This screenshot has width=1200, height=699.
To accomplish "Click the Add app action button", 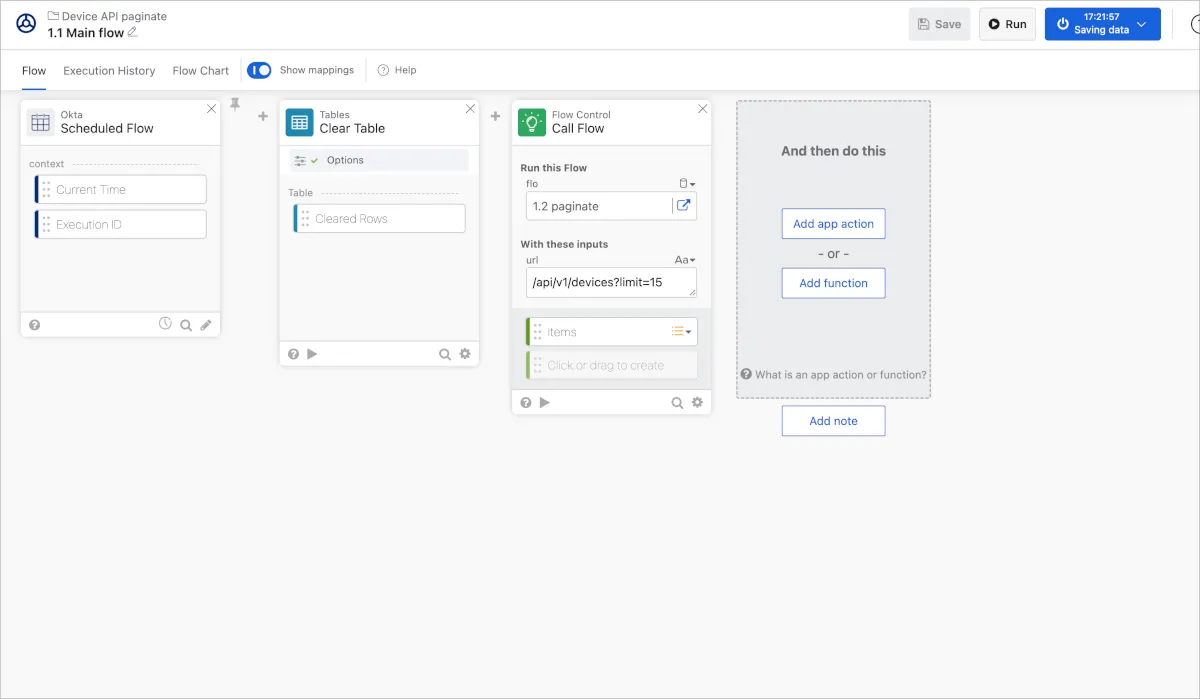I will 833,224.
